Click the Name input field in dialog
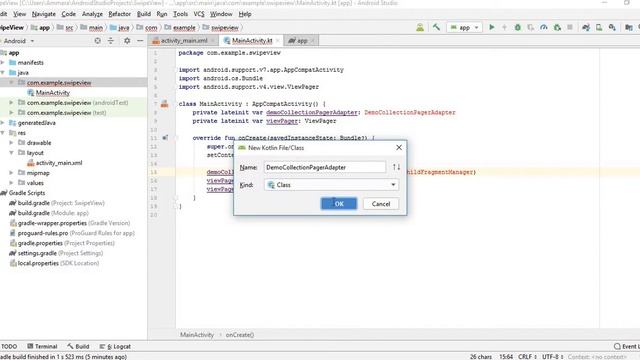 point(324,167)
